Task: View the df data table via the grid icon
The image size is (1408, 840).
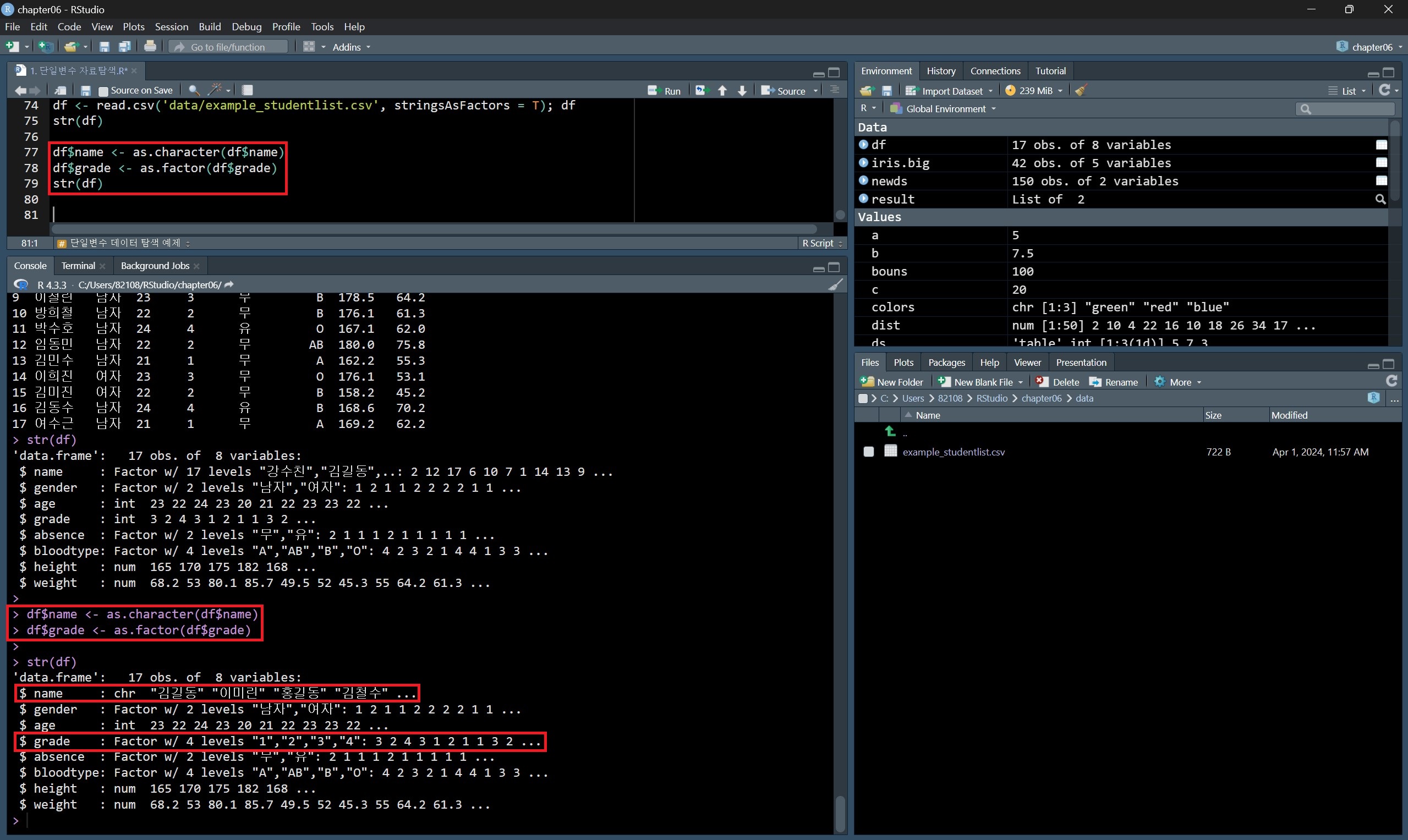Action: tap(1382, 145)
